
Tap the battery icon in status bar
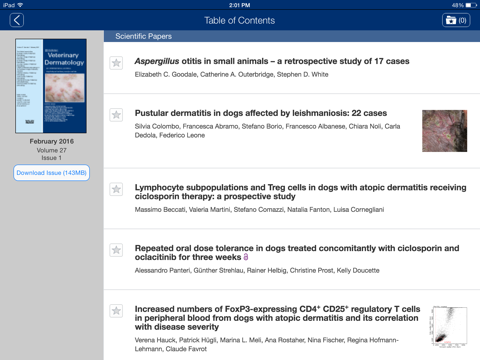(471, 5)
